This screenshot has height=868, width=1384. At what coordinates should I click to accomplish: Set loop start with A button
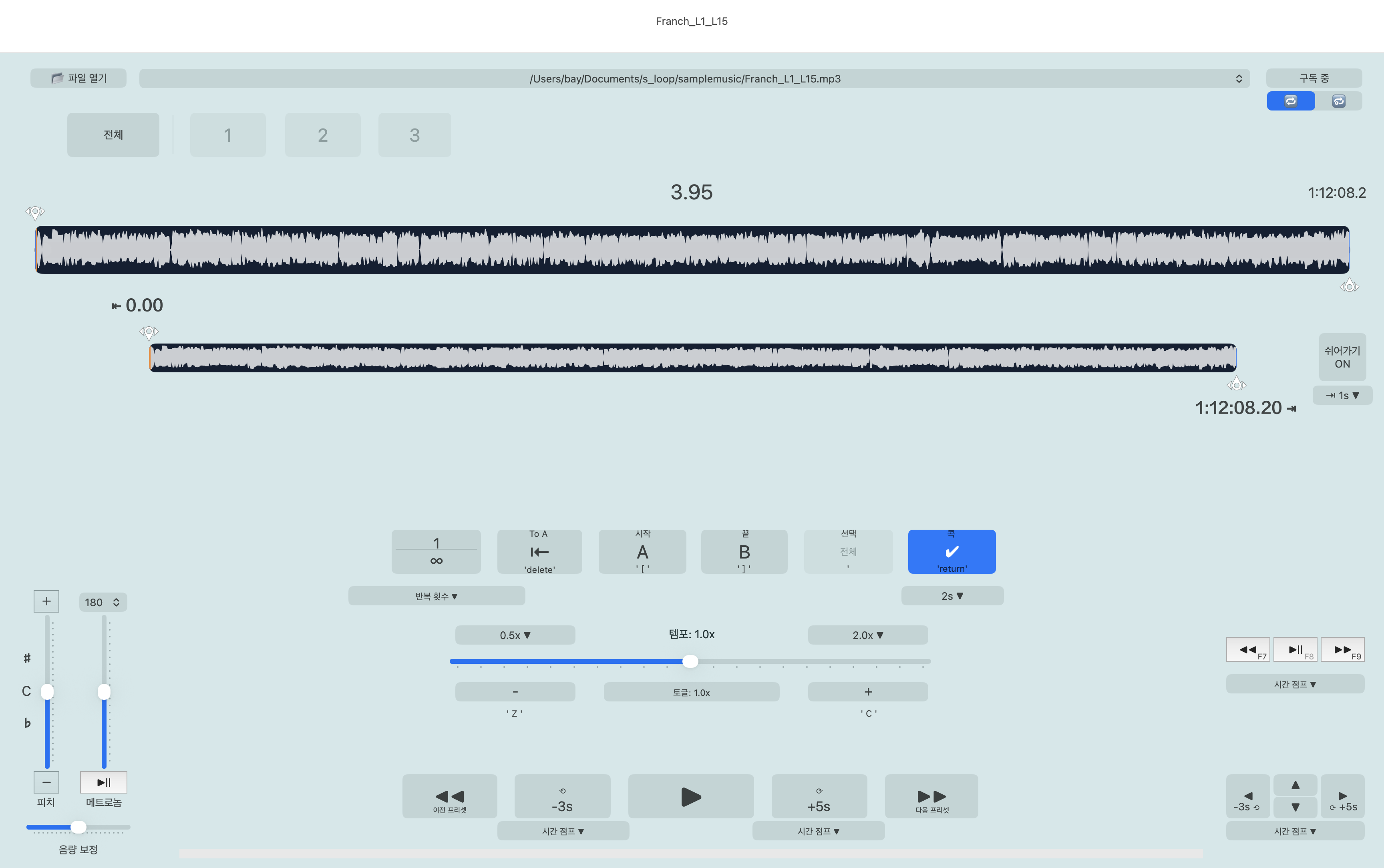point(642,552)
